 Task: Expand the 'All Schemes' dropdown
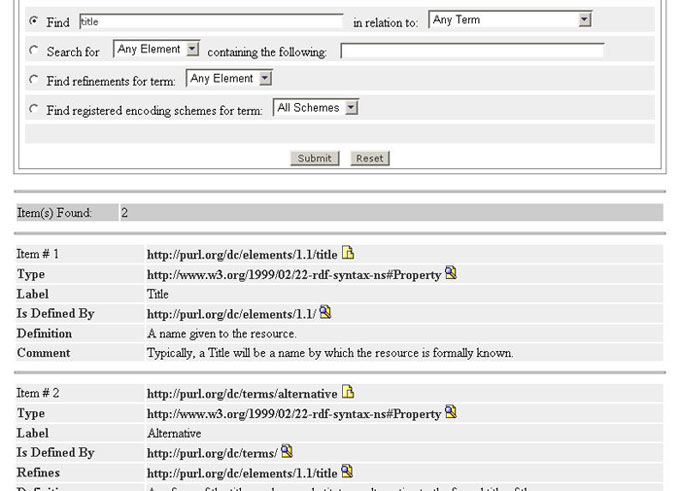316,108
